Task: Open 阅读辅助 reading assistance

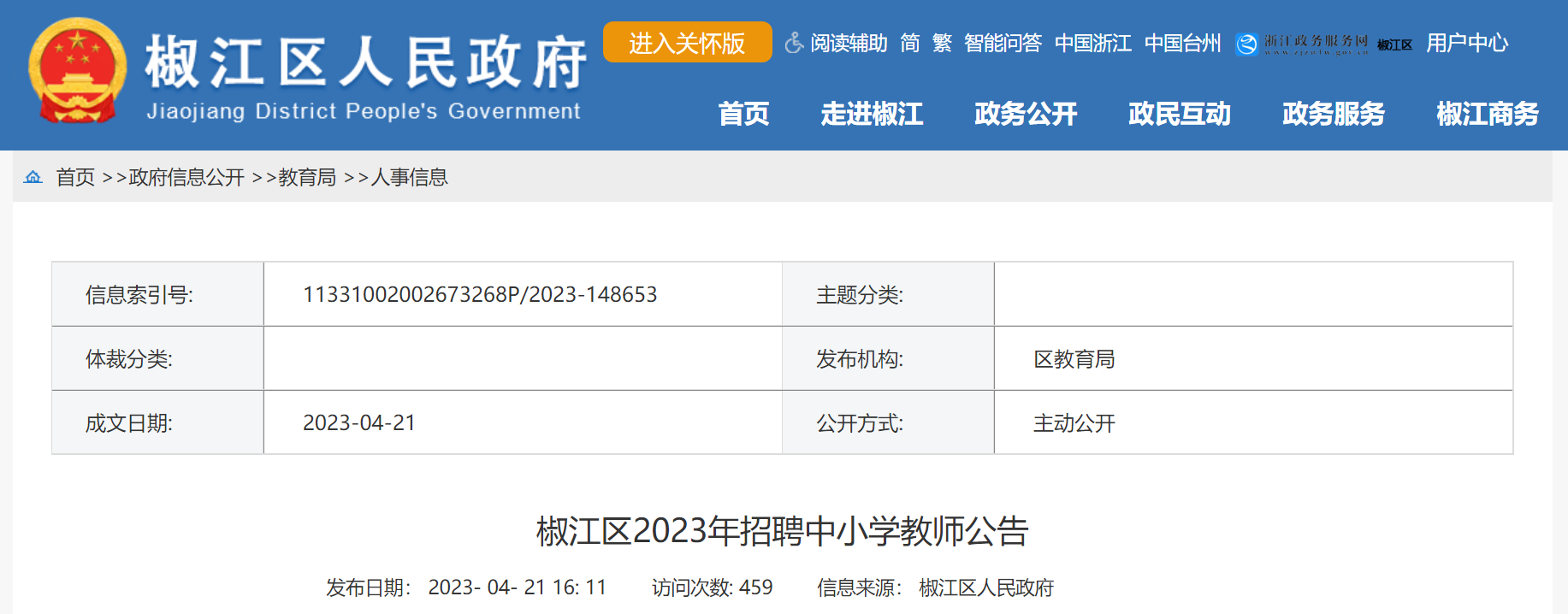Action: (x=849, y=43)
